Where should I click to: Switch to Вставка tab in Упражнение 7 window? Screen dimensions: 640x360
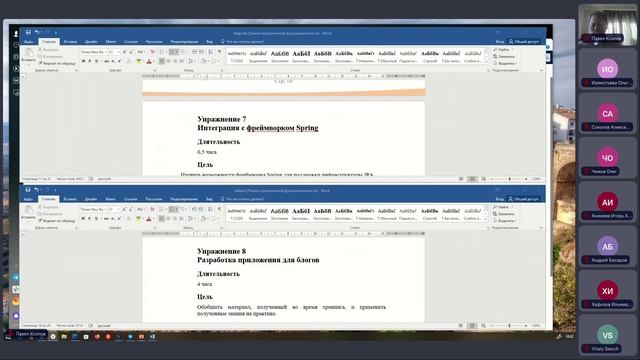coord(70,42)
